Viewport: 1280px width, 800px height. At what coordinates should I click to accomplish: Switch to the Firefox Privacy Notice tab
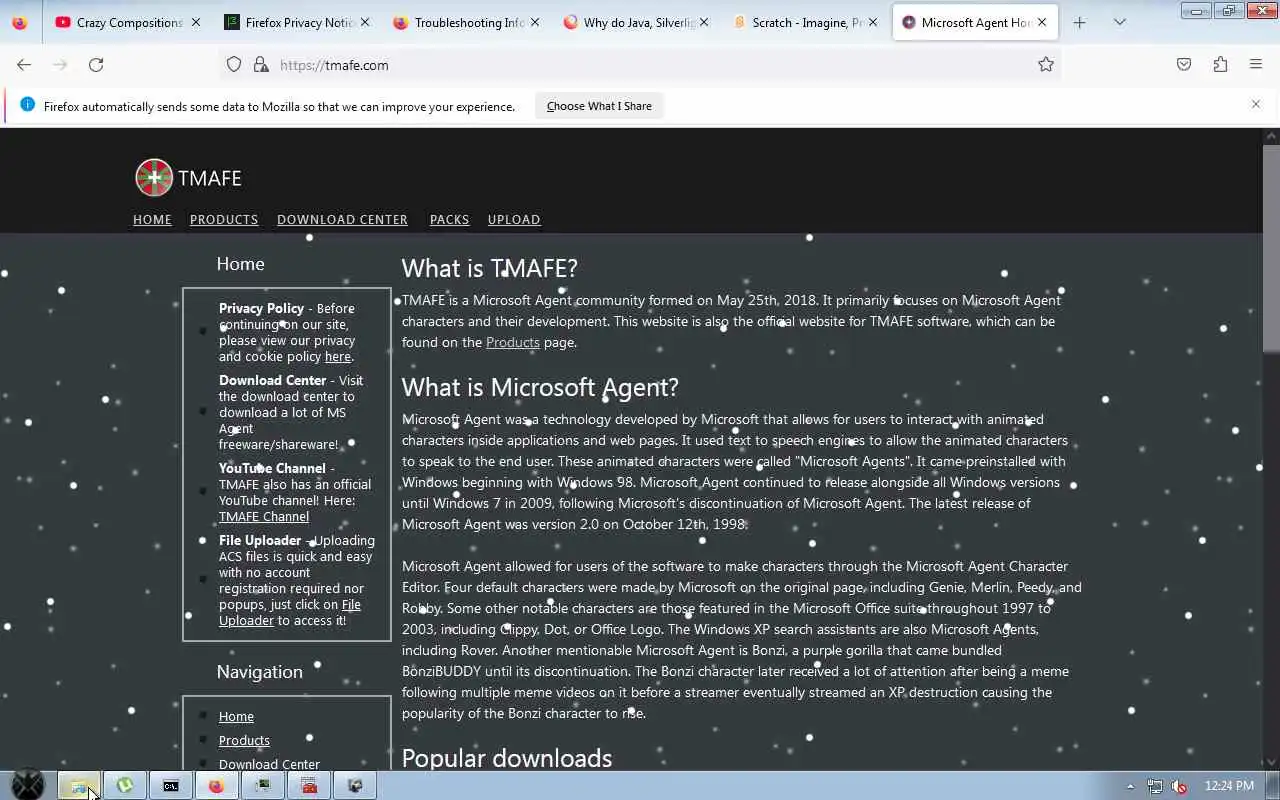296,22
